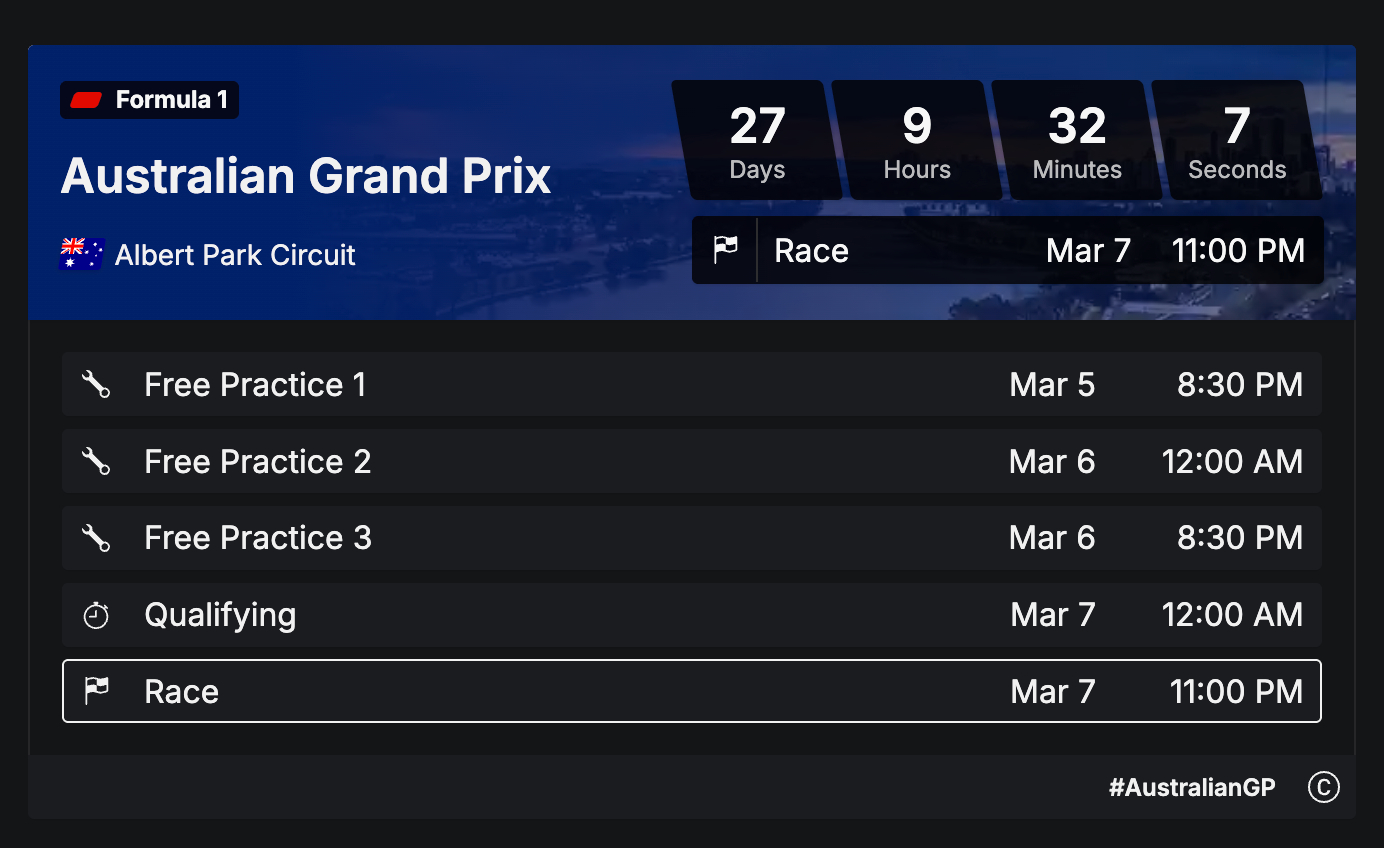The width and height of the screenshot is (1384, 848).
Task: Click the flag icon in the highlighted Race row
Action: pos(96,691)
